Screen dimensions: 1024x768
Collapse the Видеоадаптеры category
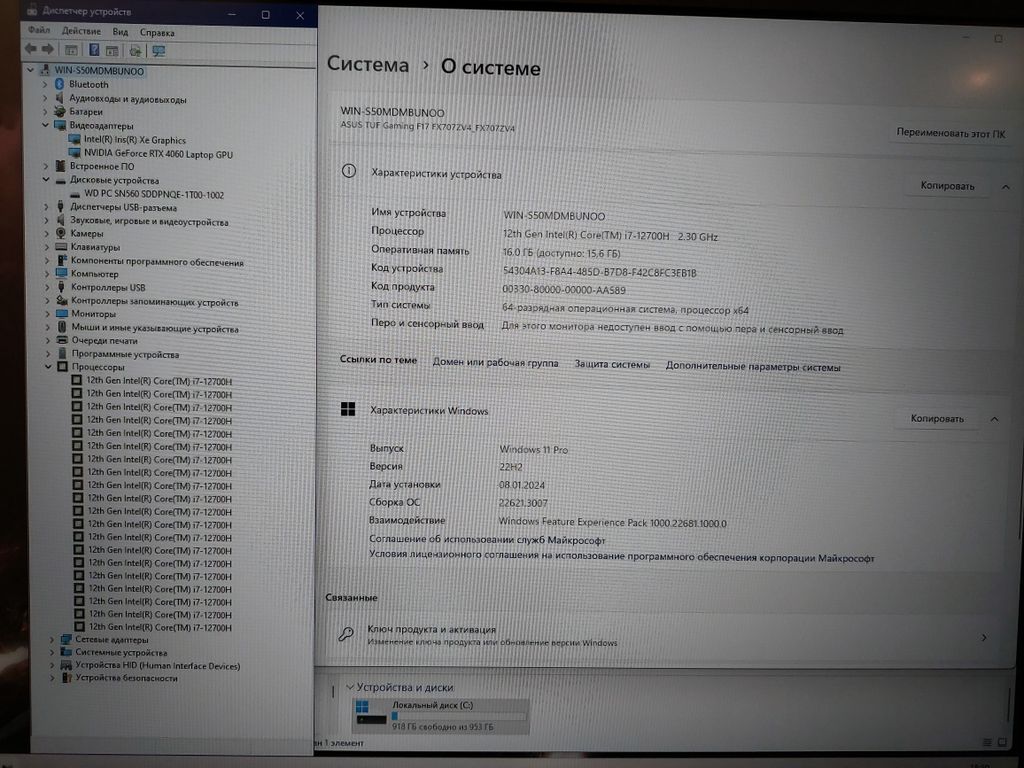click(x=46, y=126)
